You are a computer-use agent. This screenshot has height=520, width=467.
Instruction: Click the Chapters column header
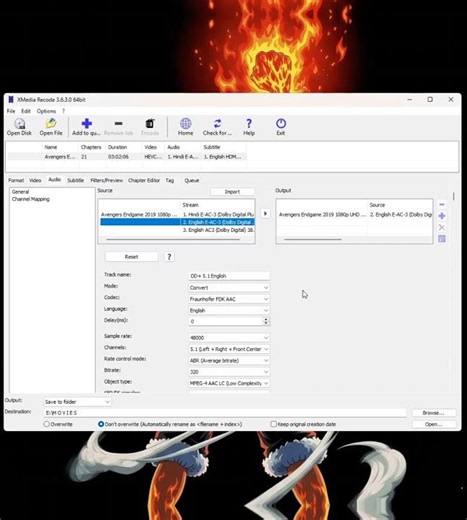click(91, 147)
